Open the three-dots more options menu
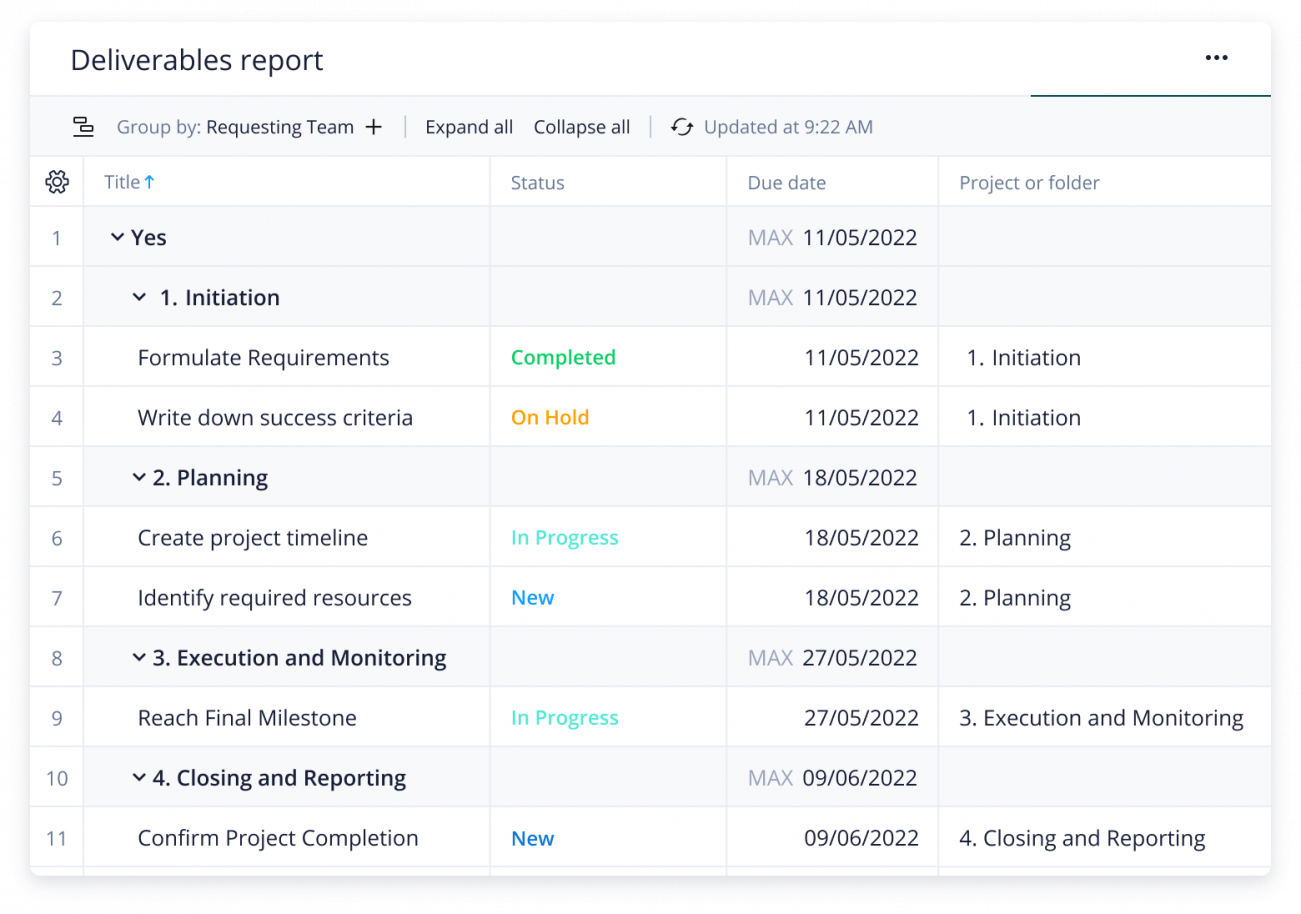 1216,58
